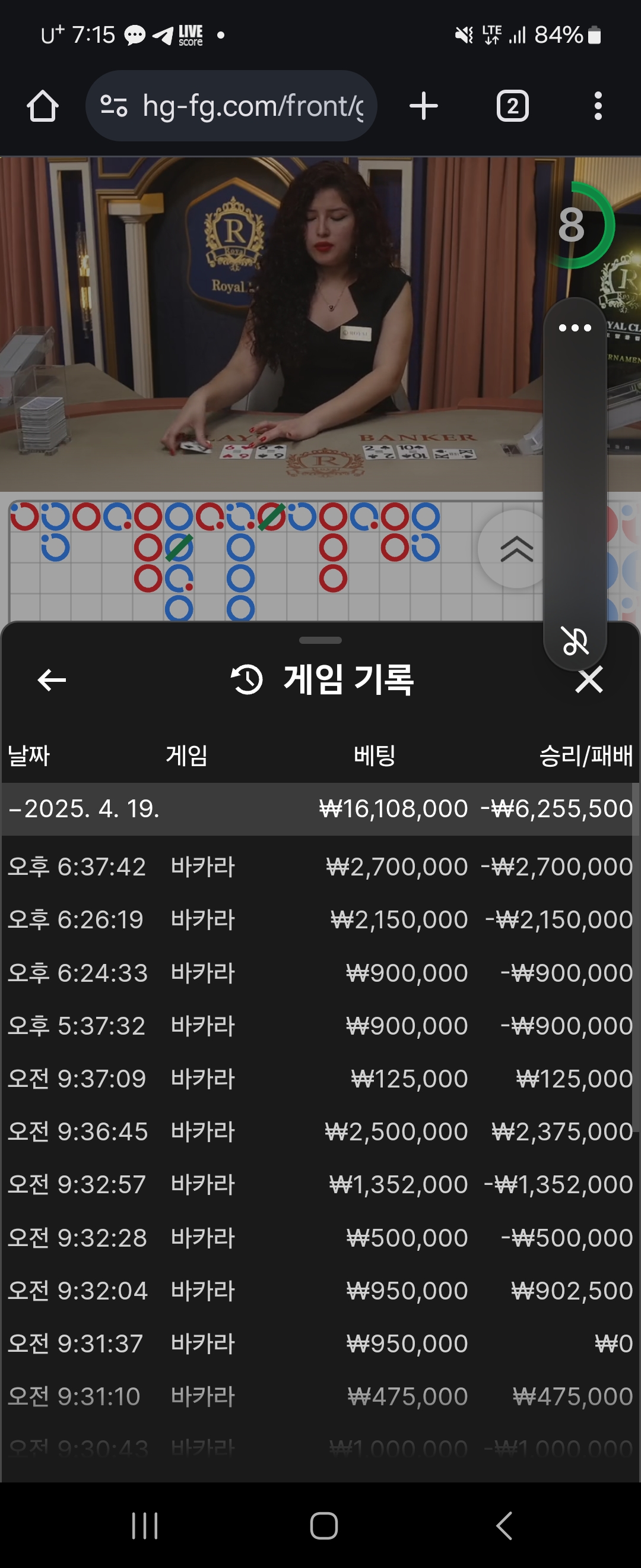641x1568 pixels.
Task: Tap the hg-fg.com address bar
Action: 231,106
